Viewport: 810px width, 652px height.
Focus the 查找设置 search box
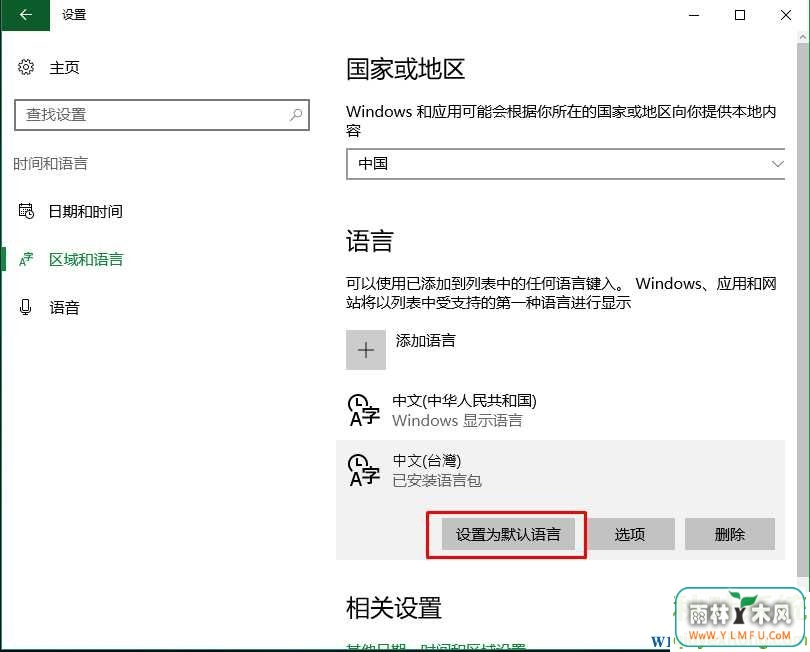tap(162, 115)
